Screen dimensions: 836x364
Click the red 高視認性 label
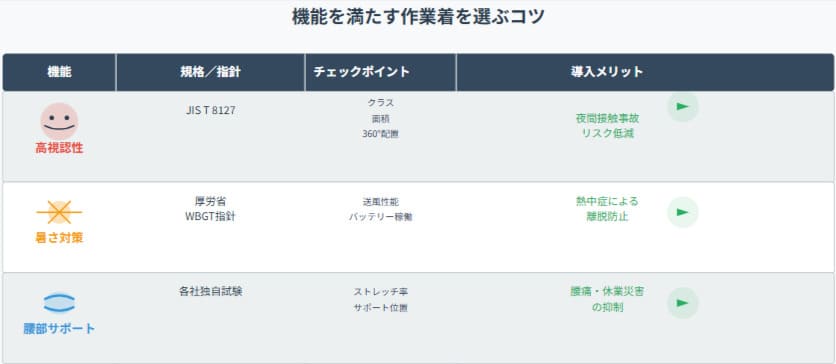tap(59, 149)
